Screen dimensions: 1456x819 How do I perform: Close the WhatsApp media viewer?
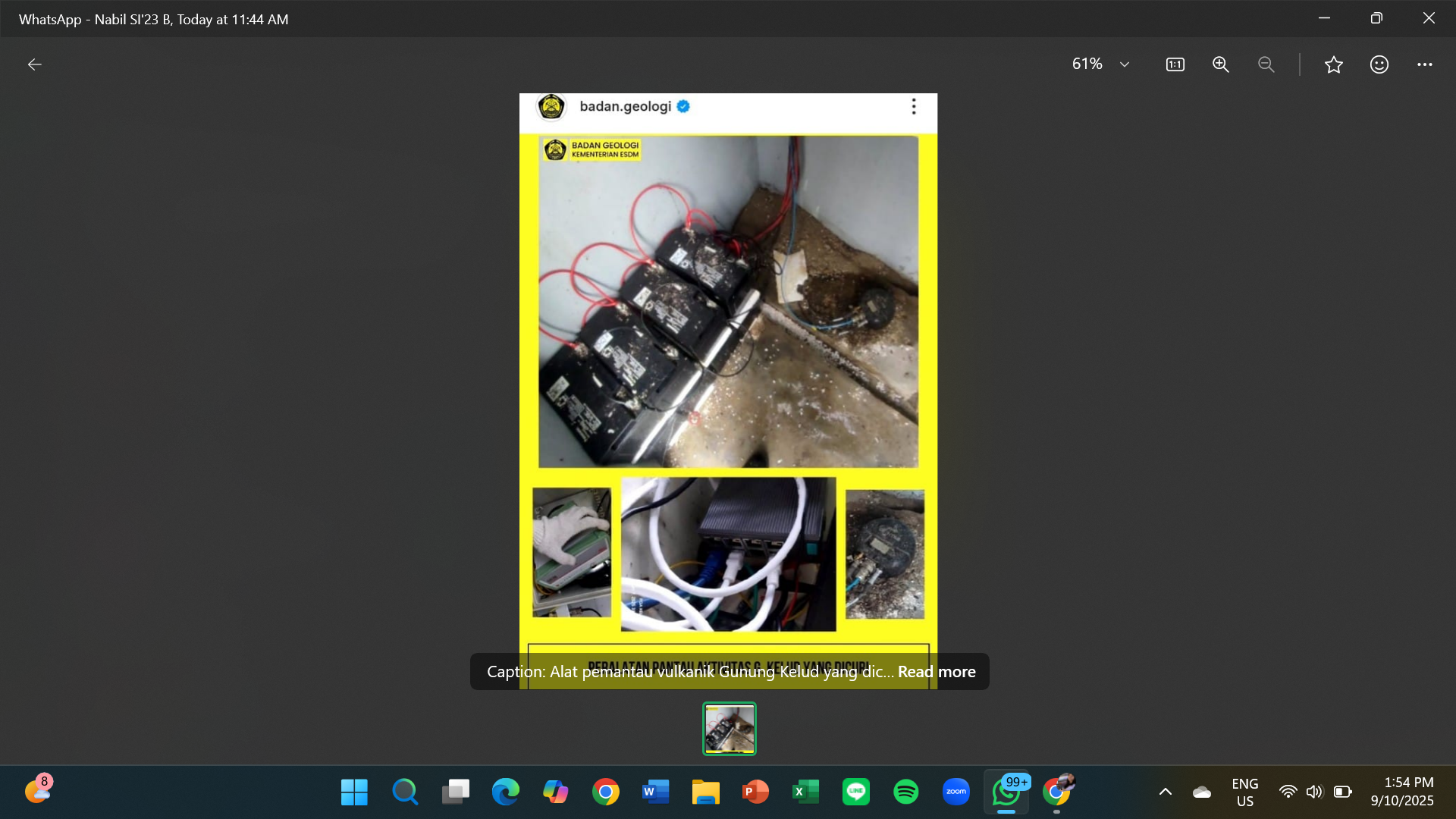click(x=1429, y=18)
